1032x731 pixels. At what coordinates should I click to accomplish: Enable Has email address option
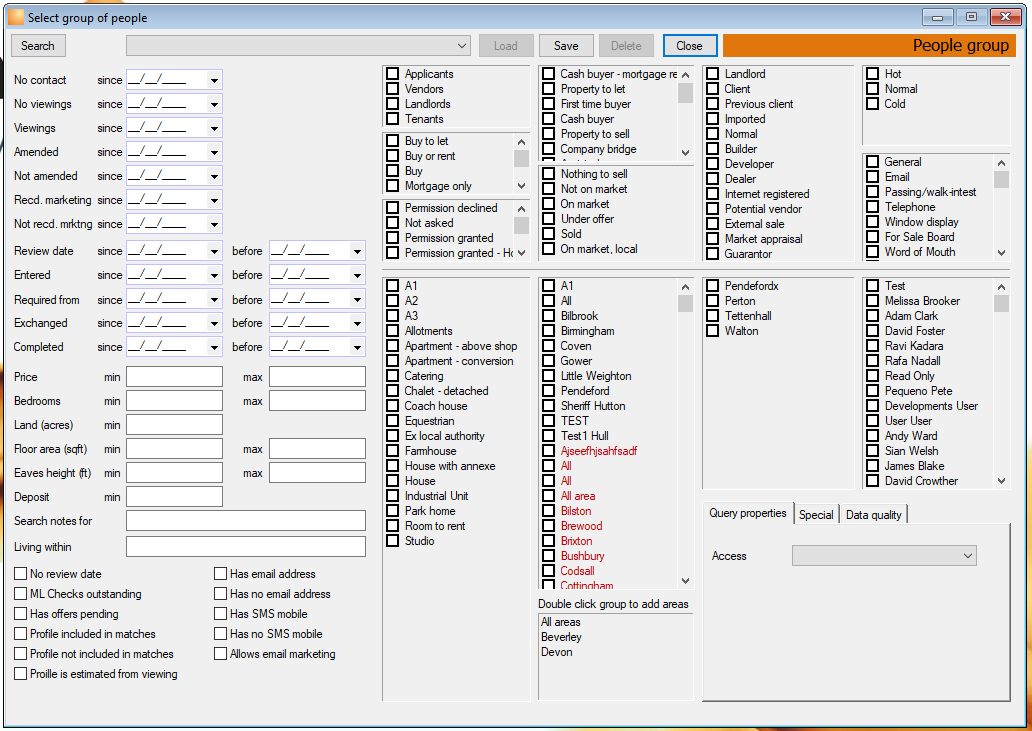click(220, 574)
